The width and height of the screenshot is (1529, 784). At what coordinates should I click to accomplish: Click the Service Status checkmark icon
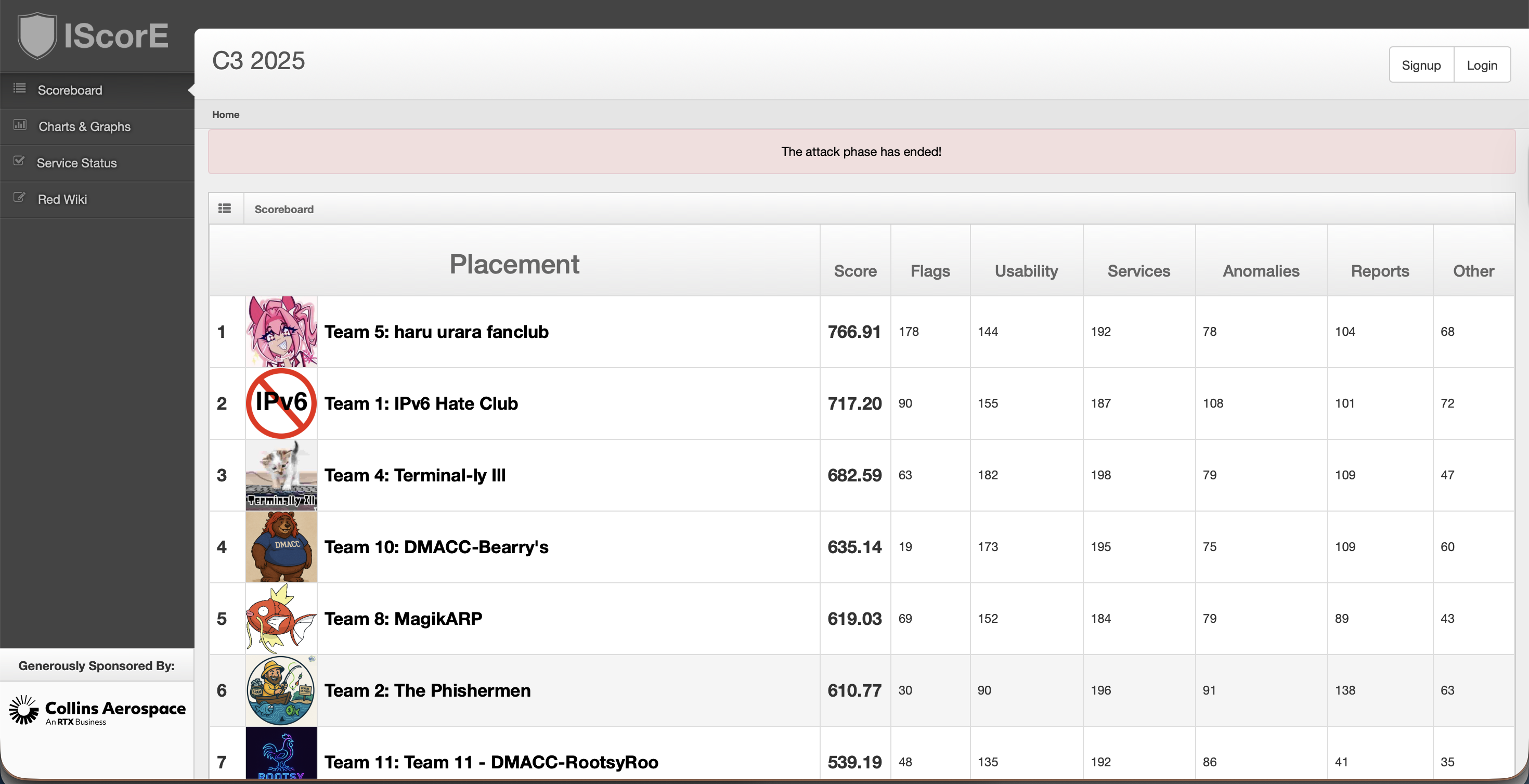pos(19,161)
